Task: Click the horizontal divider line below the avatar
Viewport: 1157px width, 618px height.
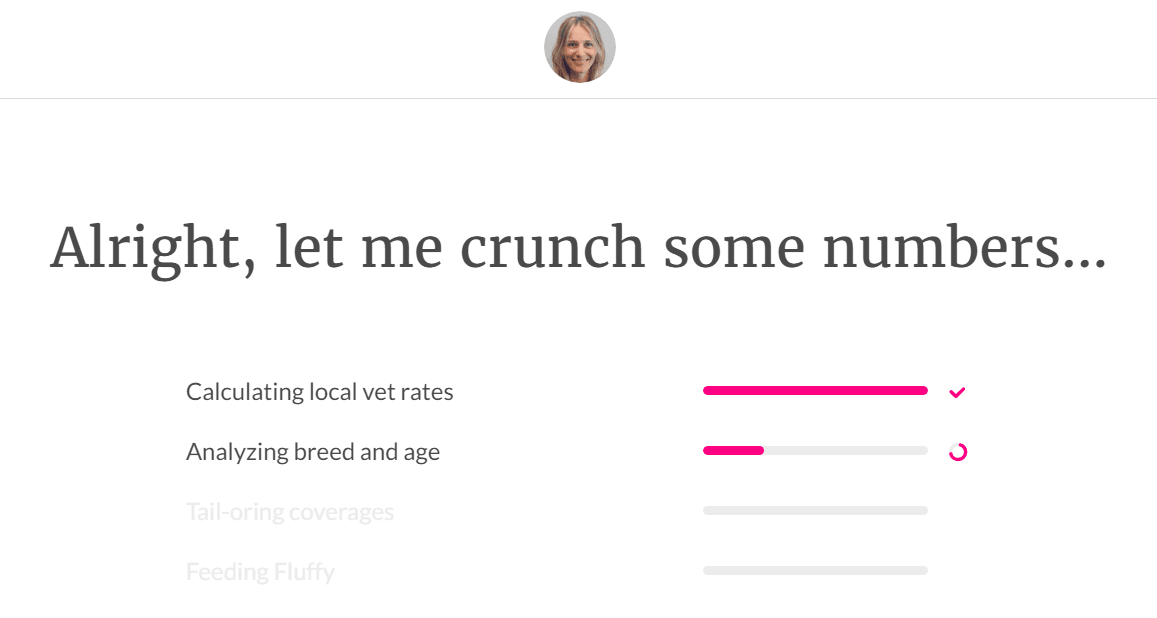Action: tap(578, 98)
